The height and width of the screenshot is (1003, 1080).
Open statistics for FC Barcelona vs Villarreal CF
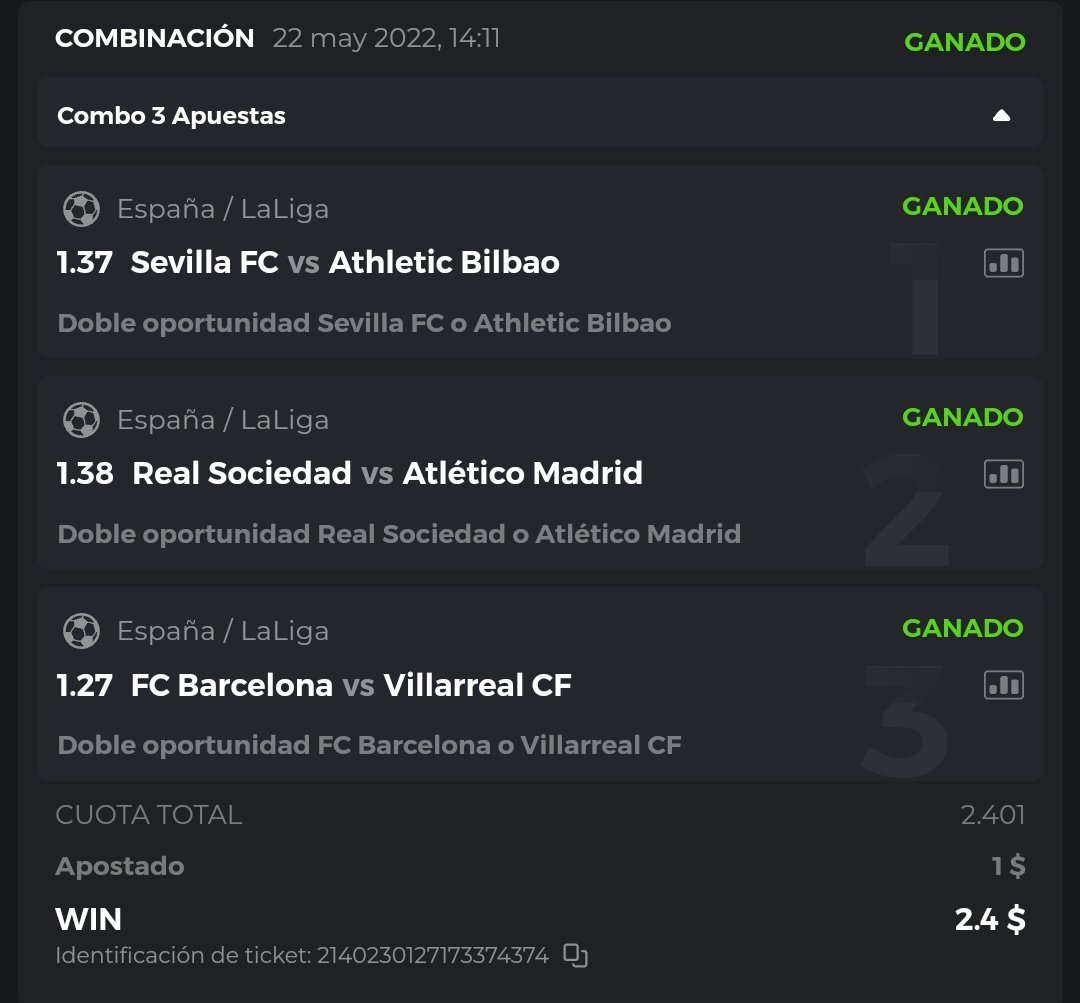tap(1003, 685)
